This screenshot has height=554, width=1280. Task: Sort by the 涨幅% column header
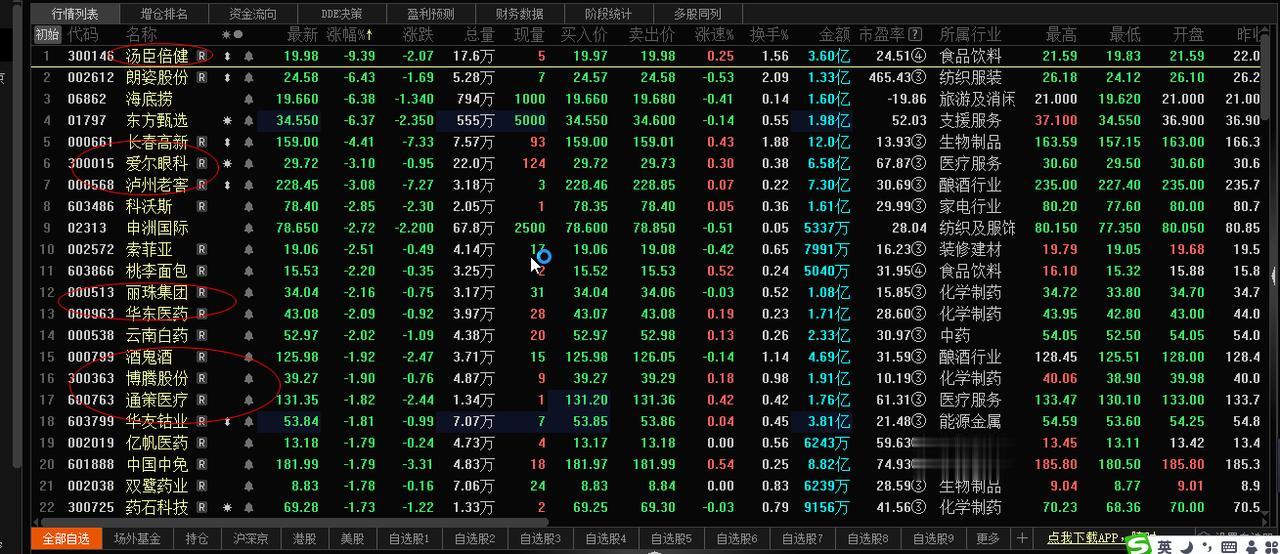(x=350, y=35)
